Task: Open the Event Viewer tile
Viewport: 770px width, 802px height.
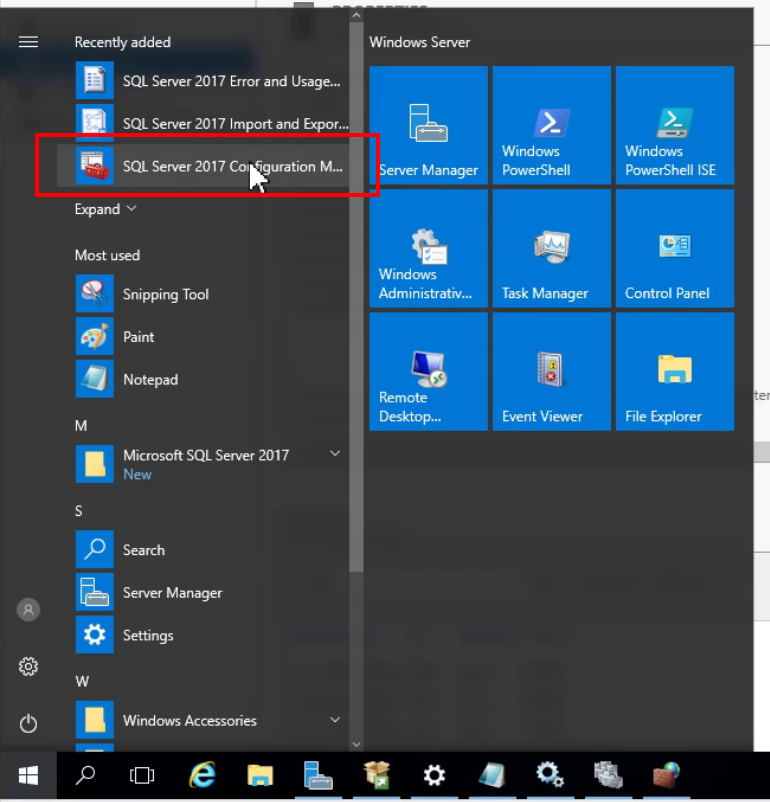Action: tap(552, 372)
